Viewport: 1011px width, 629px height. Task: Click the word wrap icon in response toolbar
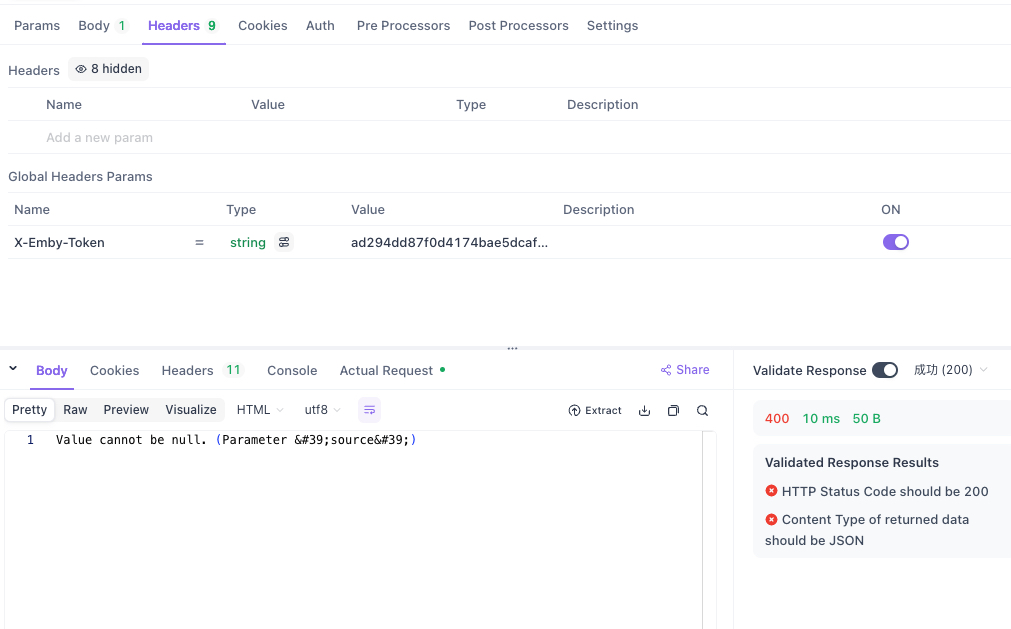coord(369,410)
